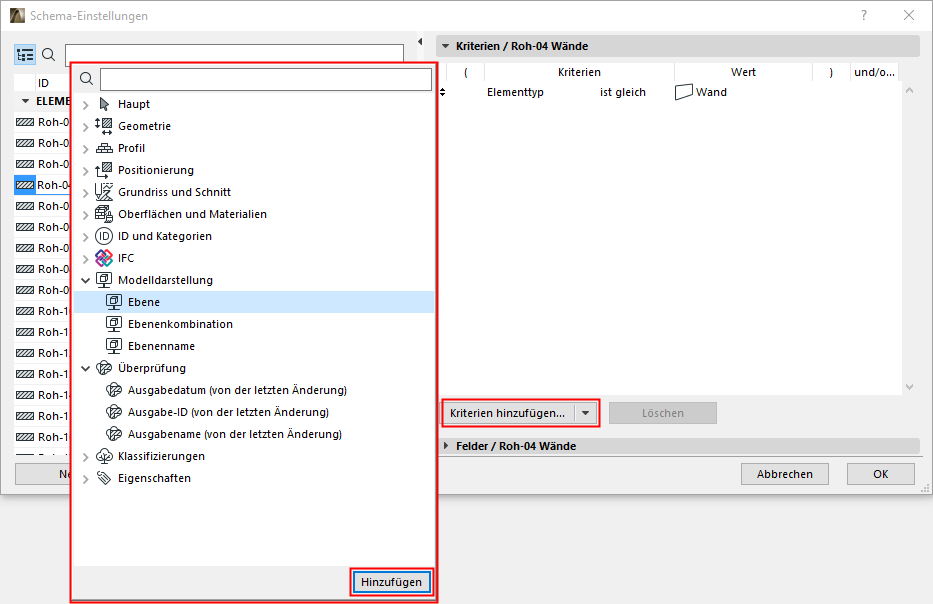Click the ID und Kategorien icon
The width and height of the screenshot is (933, 604).
[104, 236]
